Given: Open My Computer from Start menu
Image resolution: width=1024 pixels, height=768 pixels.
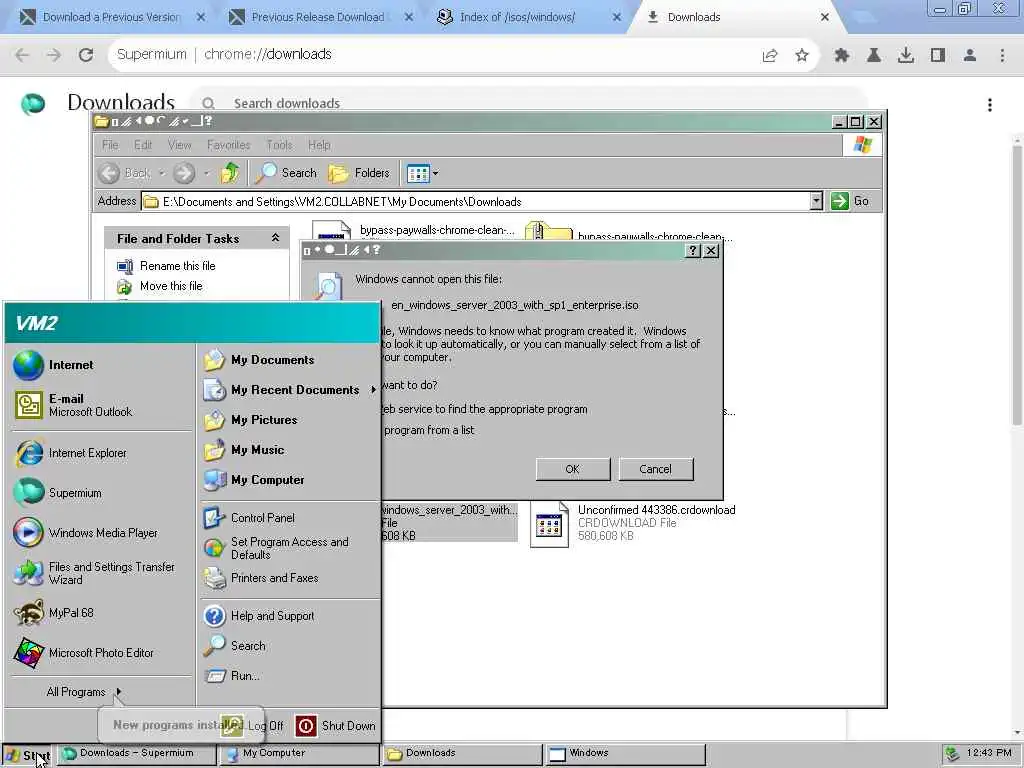Looking at the screenshot, I should point(254,480).
